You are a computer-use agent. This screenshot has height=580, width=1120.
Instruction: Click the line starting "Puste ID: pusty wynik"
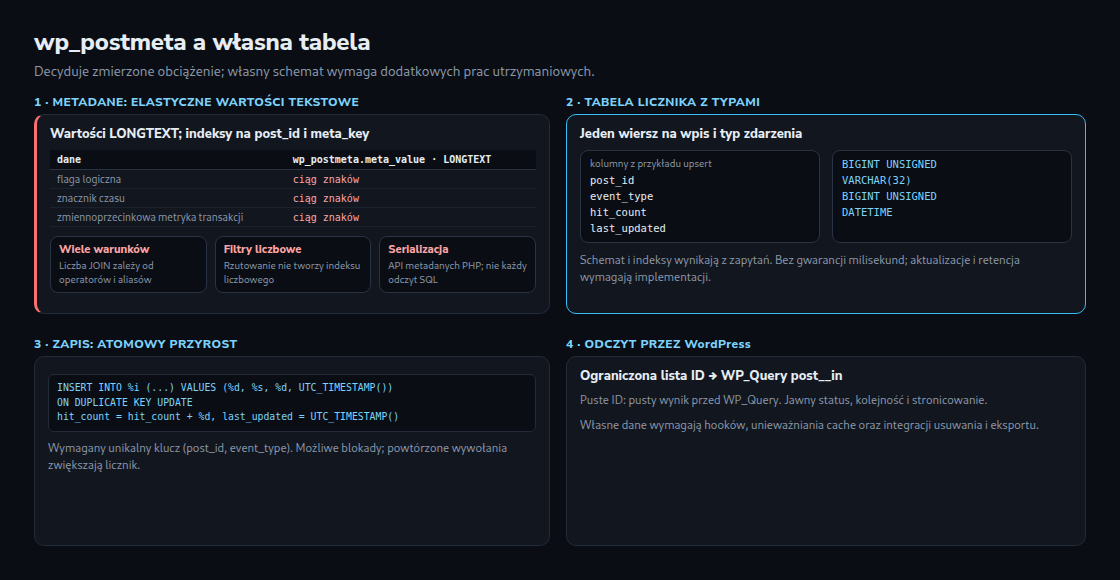coord(784,400)
